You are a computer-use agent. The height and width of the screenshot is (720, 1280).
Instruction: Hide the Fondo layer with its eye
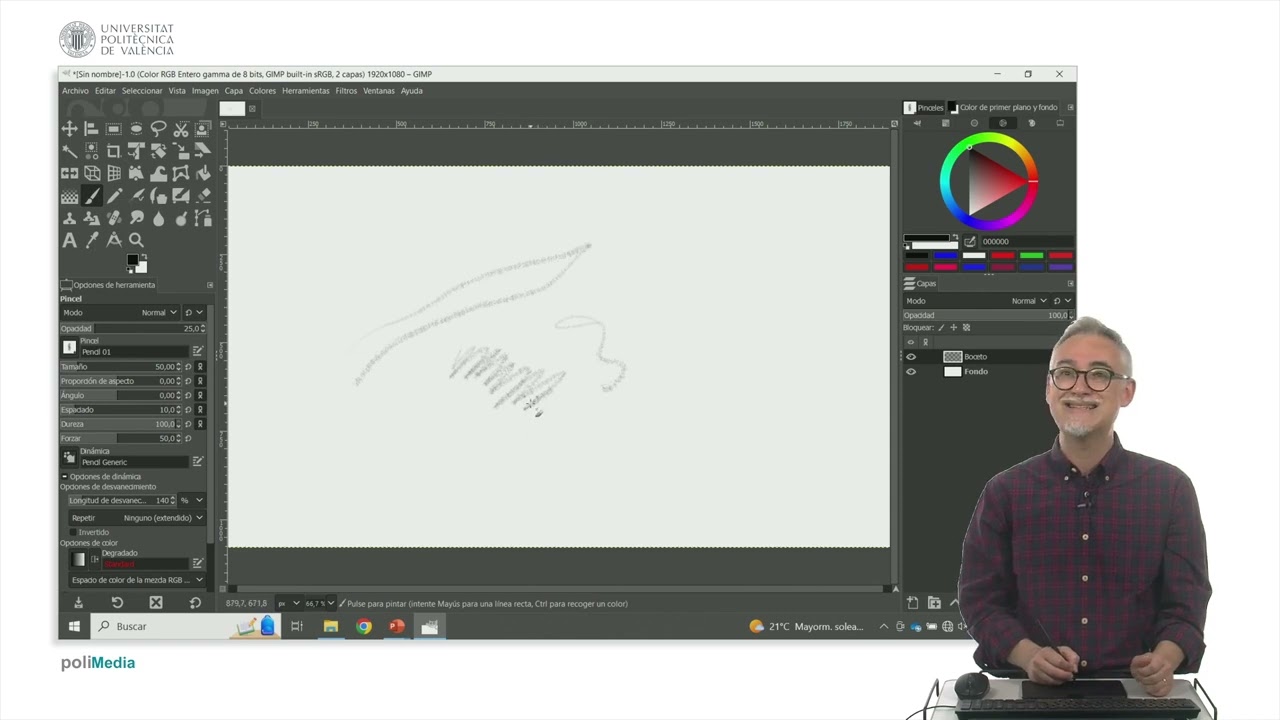[x=911, y=371]
